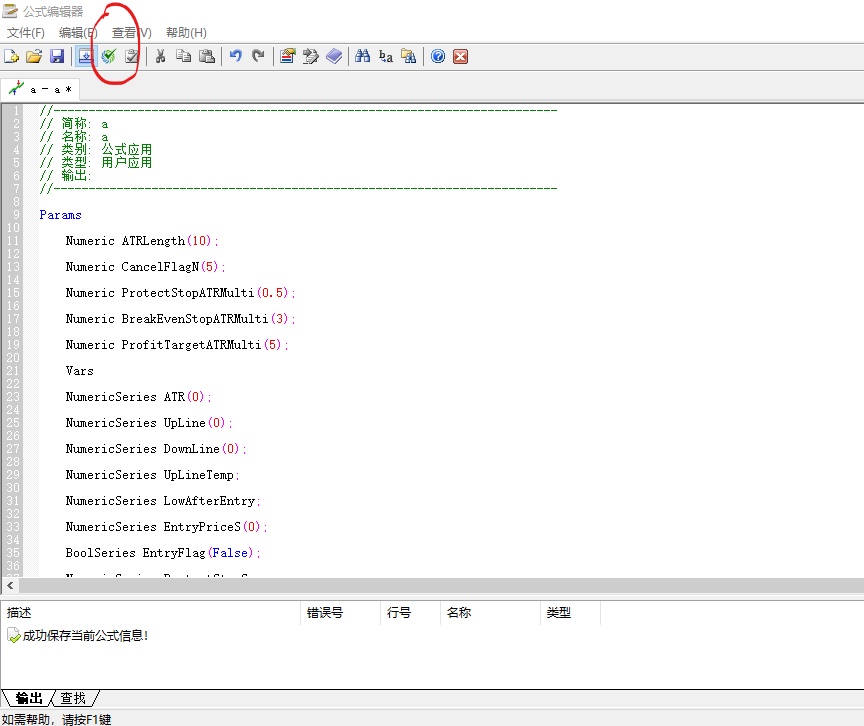
Task: Click the 'Numeric ProfitTargetATRMulti(5);' line
Action: [177, 344]
